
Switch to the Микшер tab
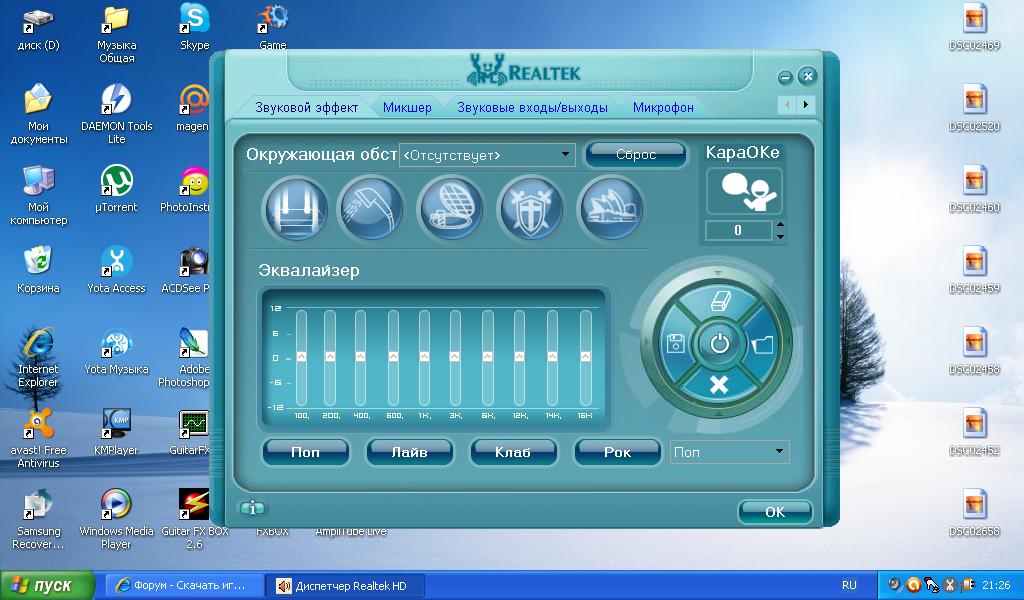pyautogui.click(x=407, y=108)
